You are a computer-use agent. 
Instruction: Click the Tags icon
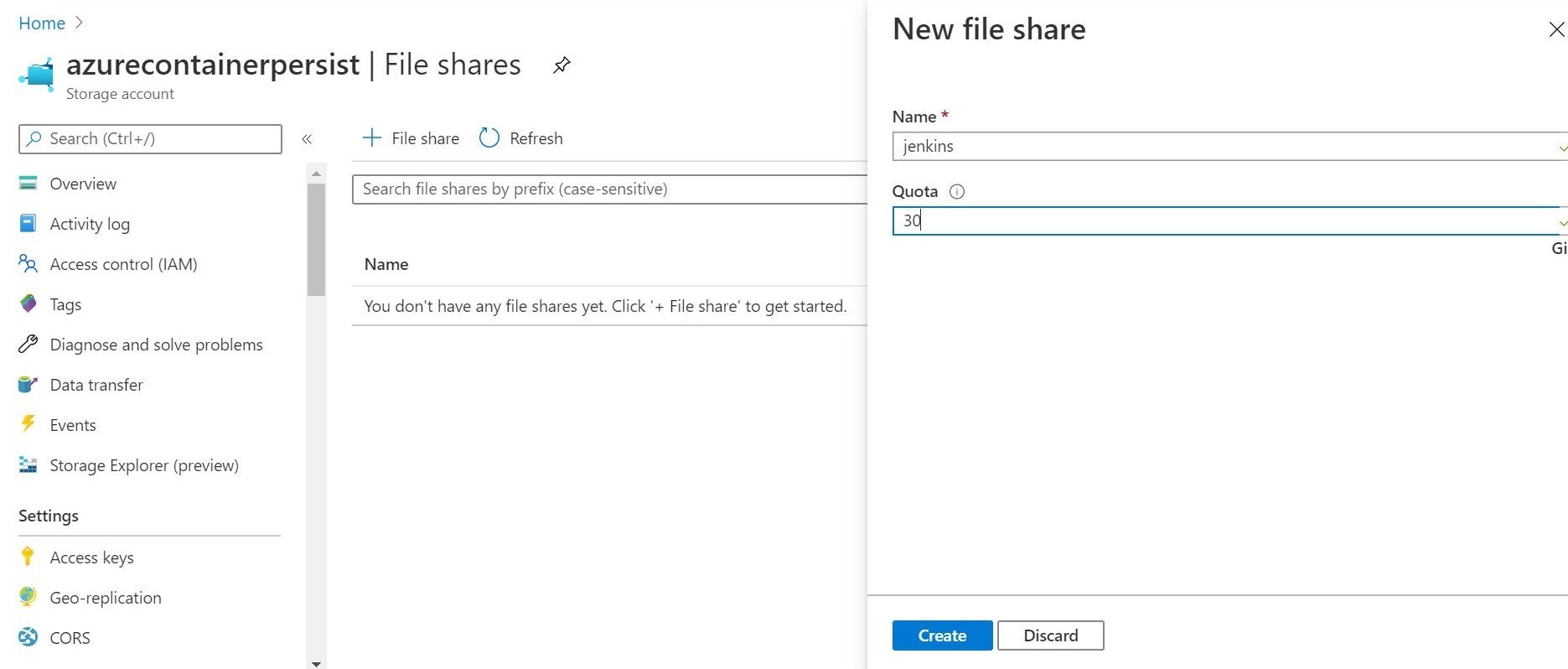pos(28,303)
